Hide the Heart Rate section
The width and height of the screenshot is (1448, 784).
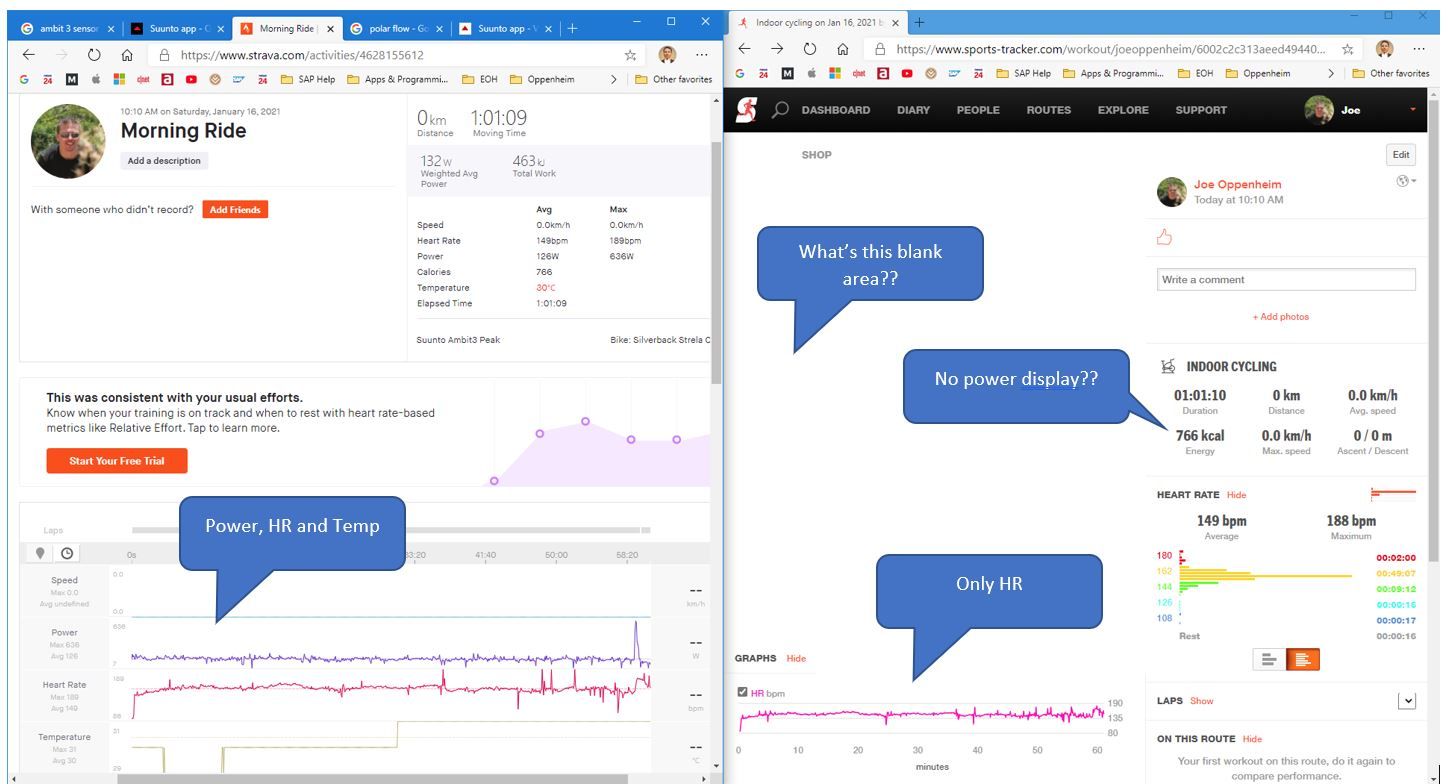1236,495
